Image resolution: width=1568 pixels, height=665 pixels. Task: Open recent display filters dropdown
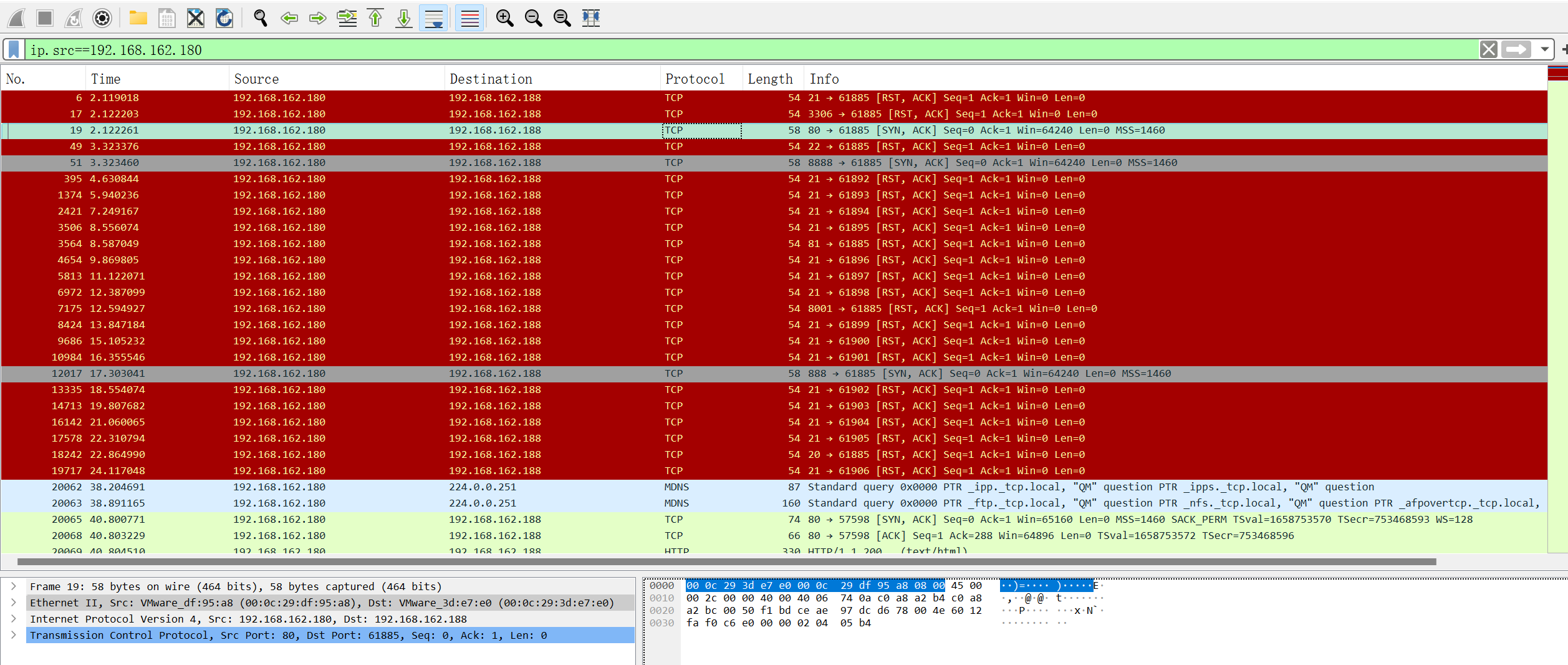[1545, 49]
